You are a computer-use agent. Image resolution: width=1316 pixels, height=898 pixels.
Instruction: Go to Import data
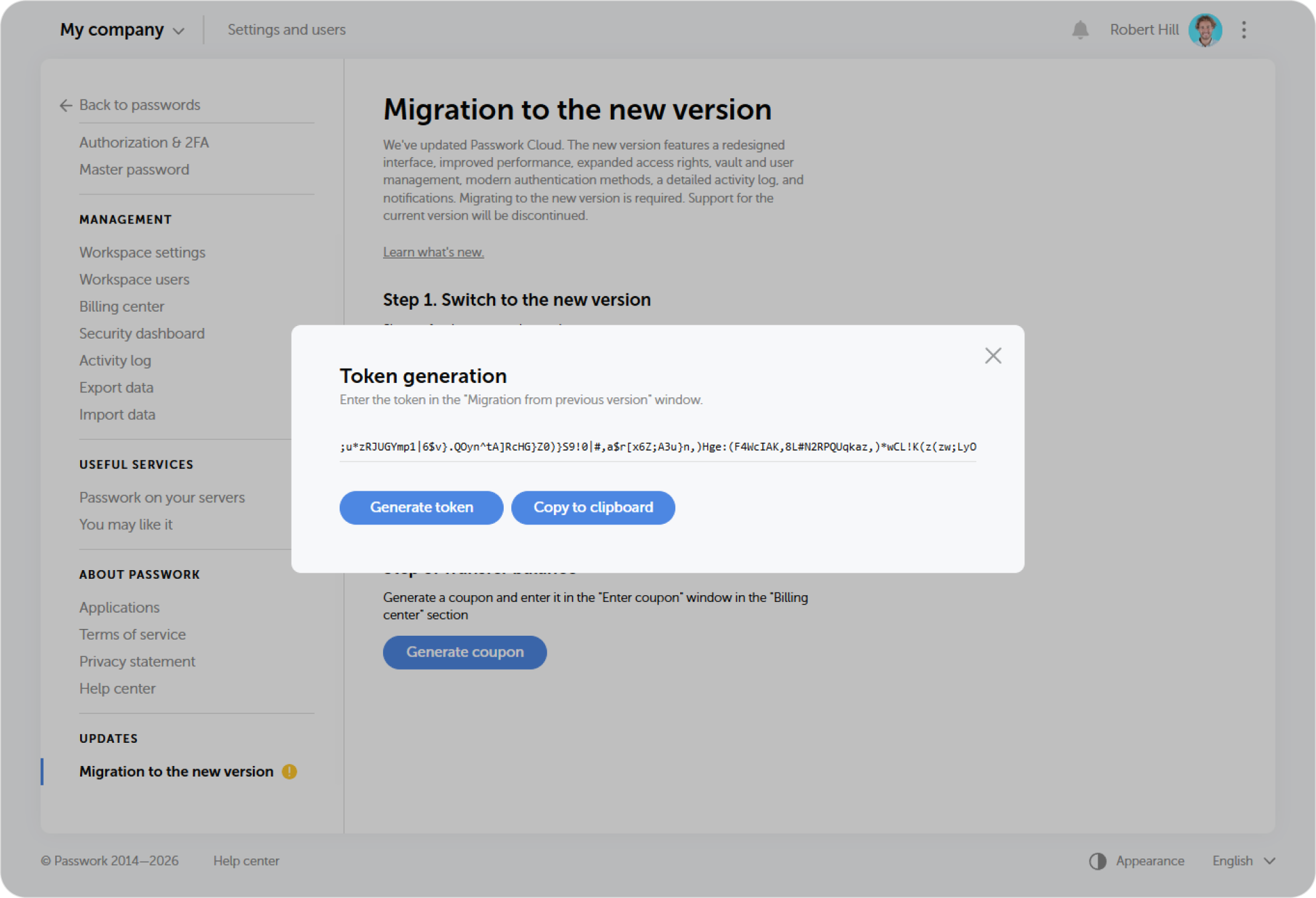tap(117, 414)
